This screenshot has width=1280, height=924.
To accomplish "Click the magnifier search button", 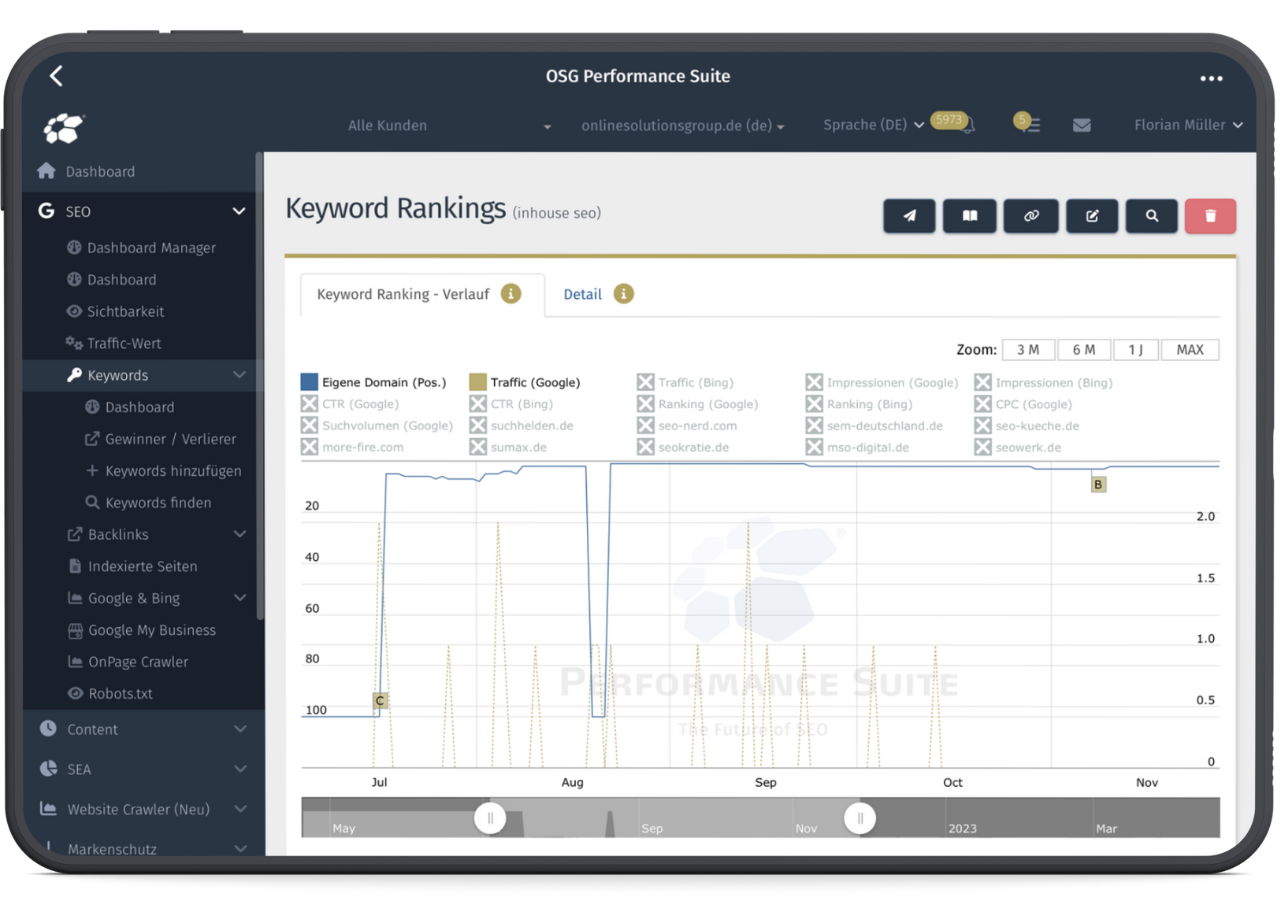I will pyautogui.click(x=1152, y=216).
